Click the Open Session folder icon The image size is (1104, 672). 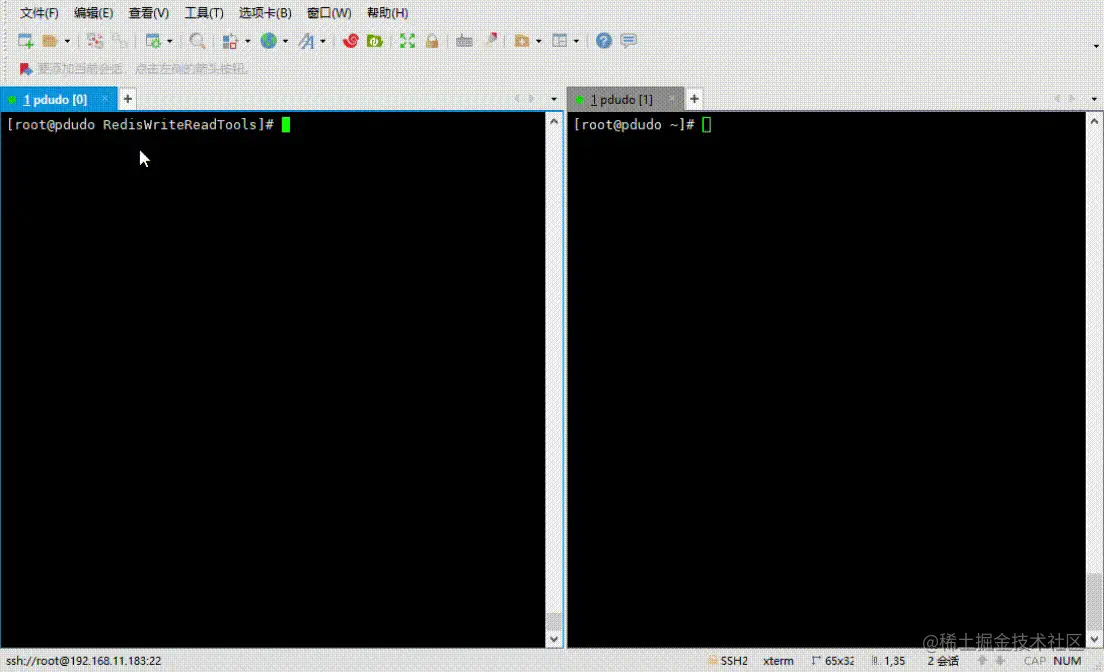pos(49,41)
